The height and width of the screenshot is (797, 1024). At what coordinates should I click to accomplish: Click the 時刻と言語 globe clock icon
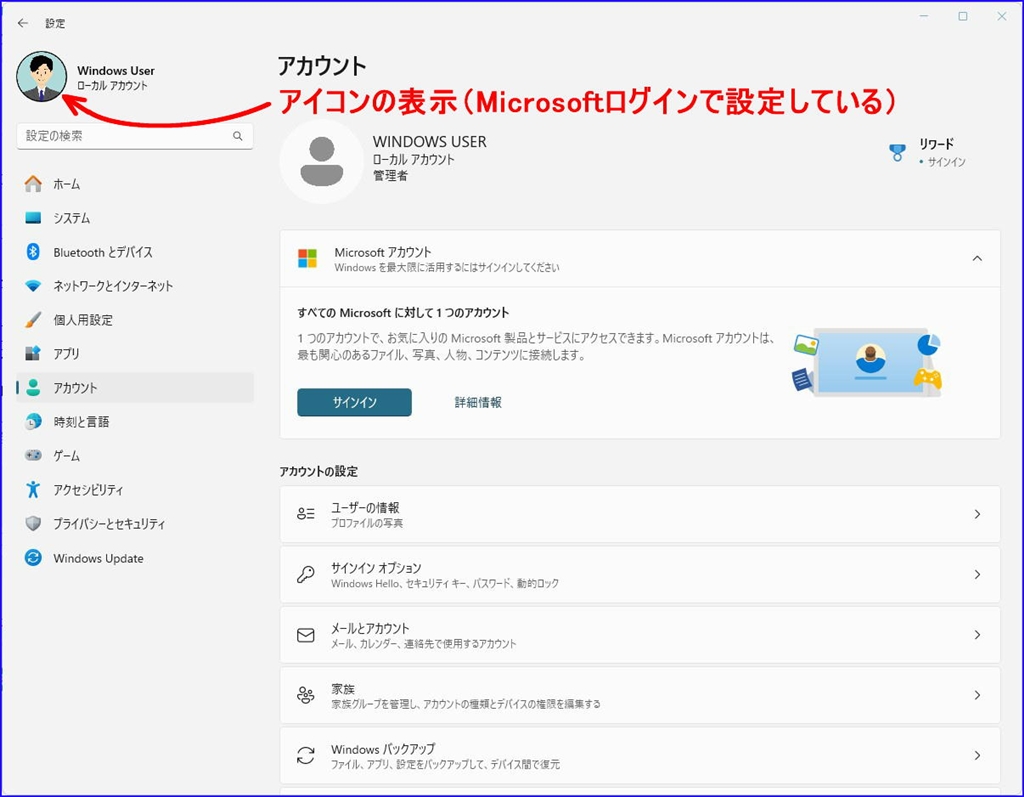[33, 421]
